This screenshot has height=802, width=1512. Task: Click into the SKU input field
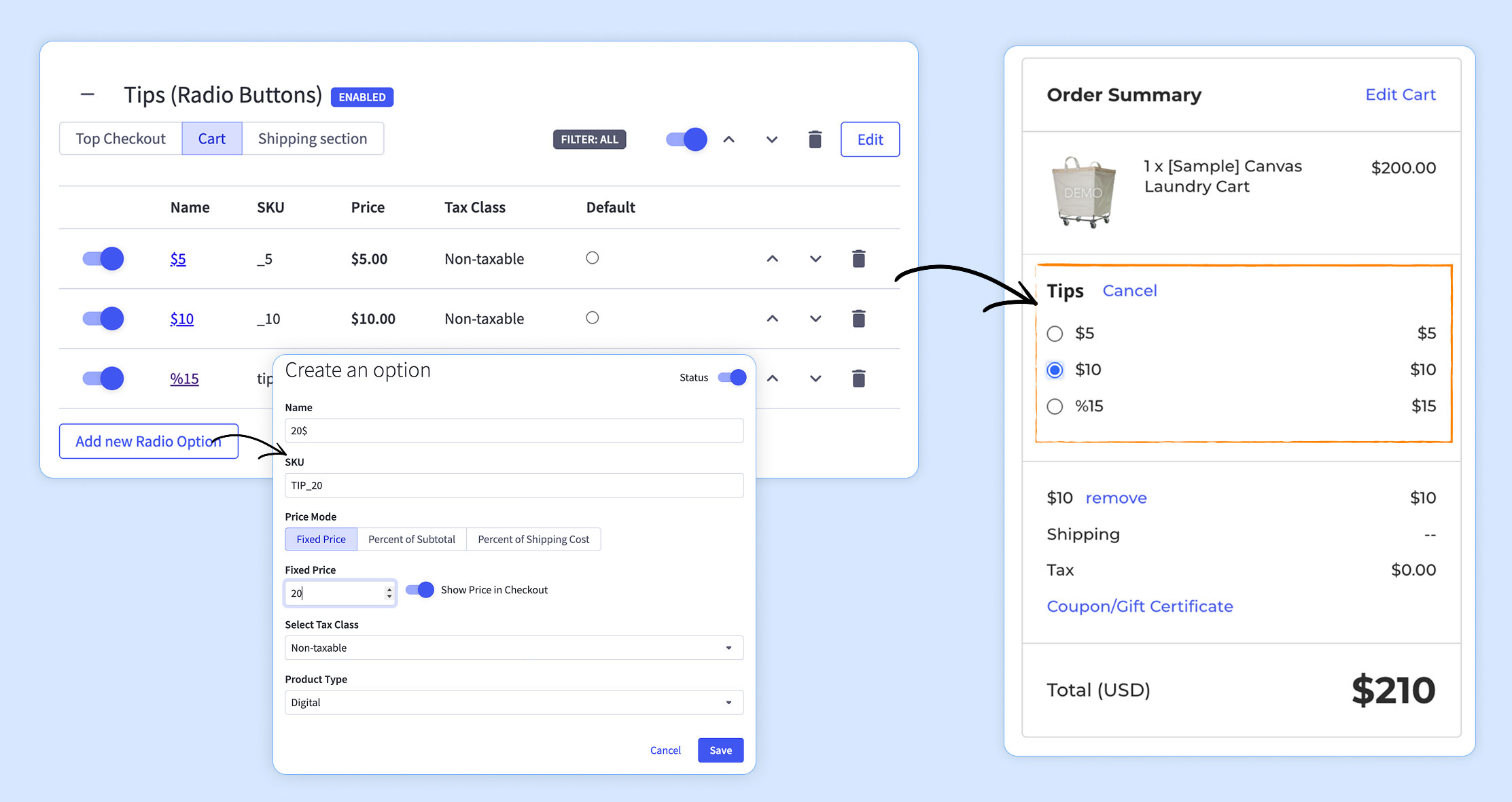(x=514, y=485)
